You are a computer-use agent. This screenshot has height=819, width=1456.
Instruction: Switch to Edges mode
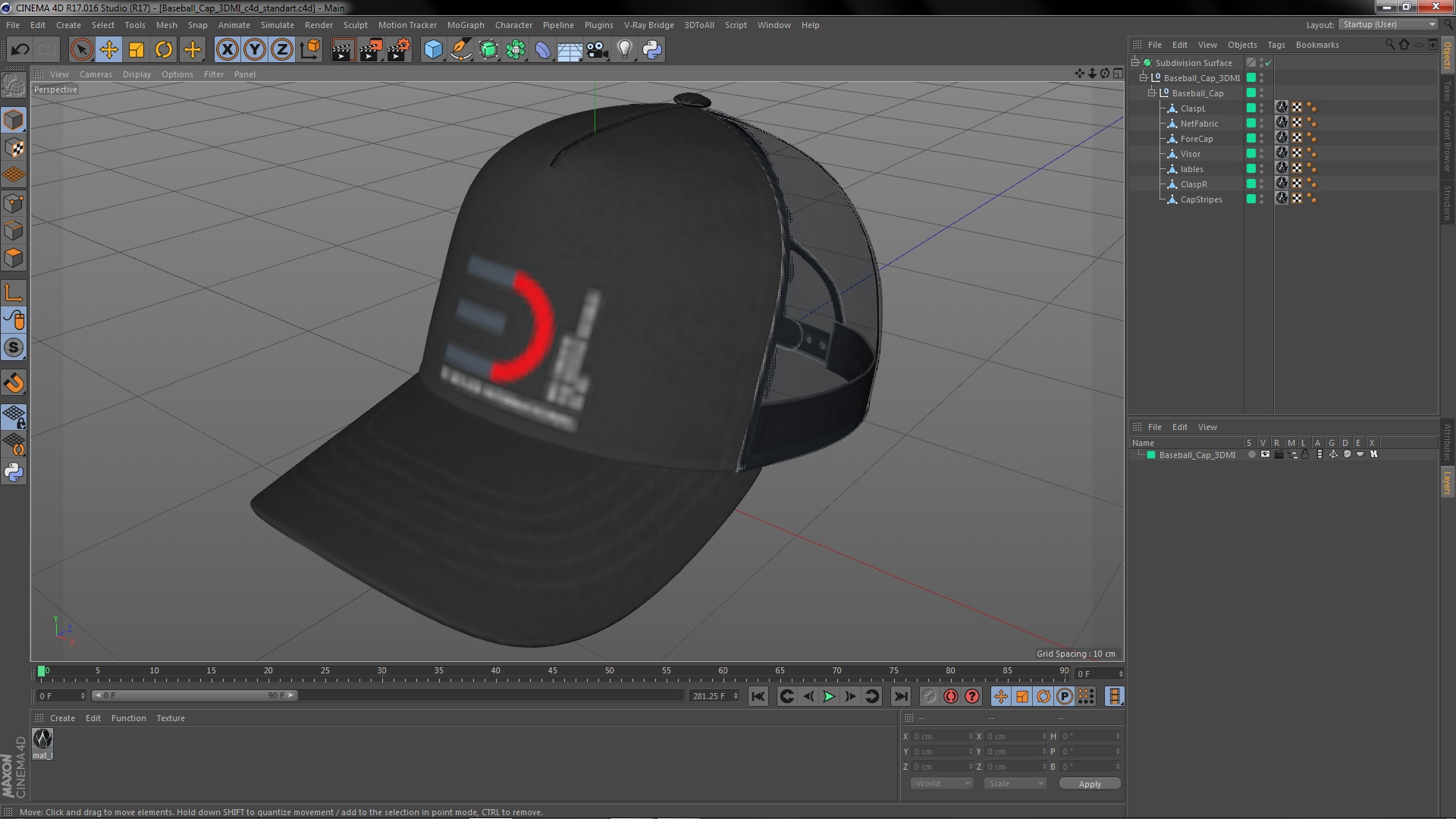tap(14, 231)
